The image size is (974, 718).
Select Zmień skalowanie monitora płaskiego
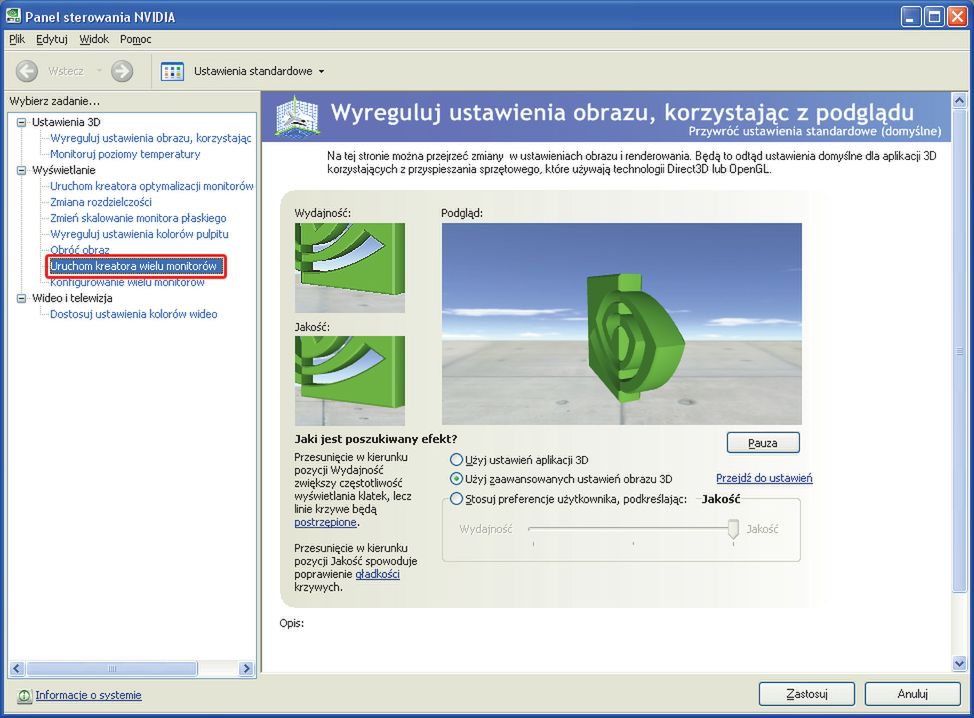138,218
